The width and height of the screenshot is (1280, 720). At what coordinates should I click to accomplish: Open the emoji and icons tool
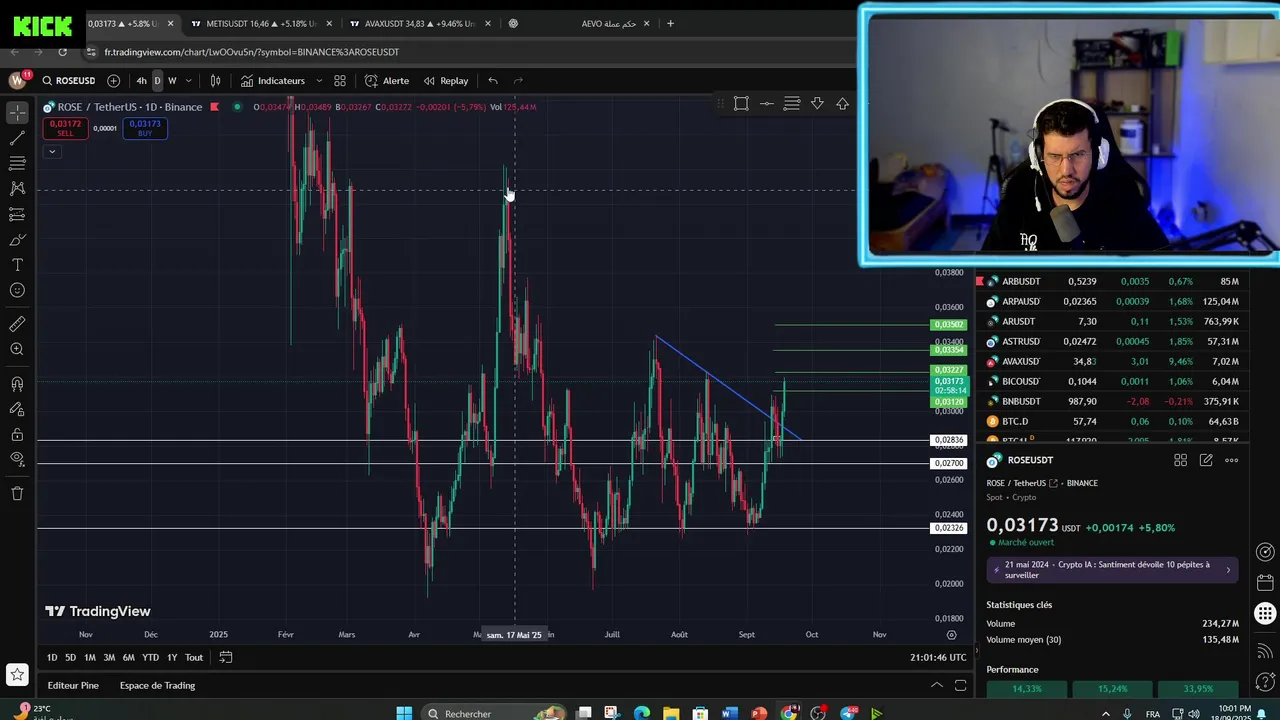pyautogui.click(x=17, y=290)
